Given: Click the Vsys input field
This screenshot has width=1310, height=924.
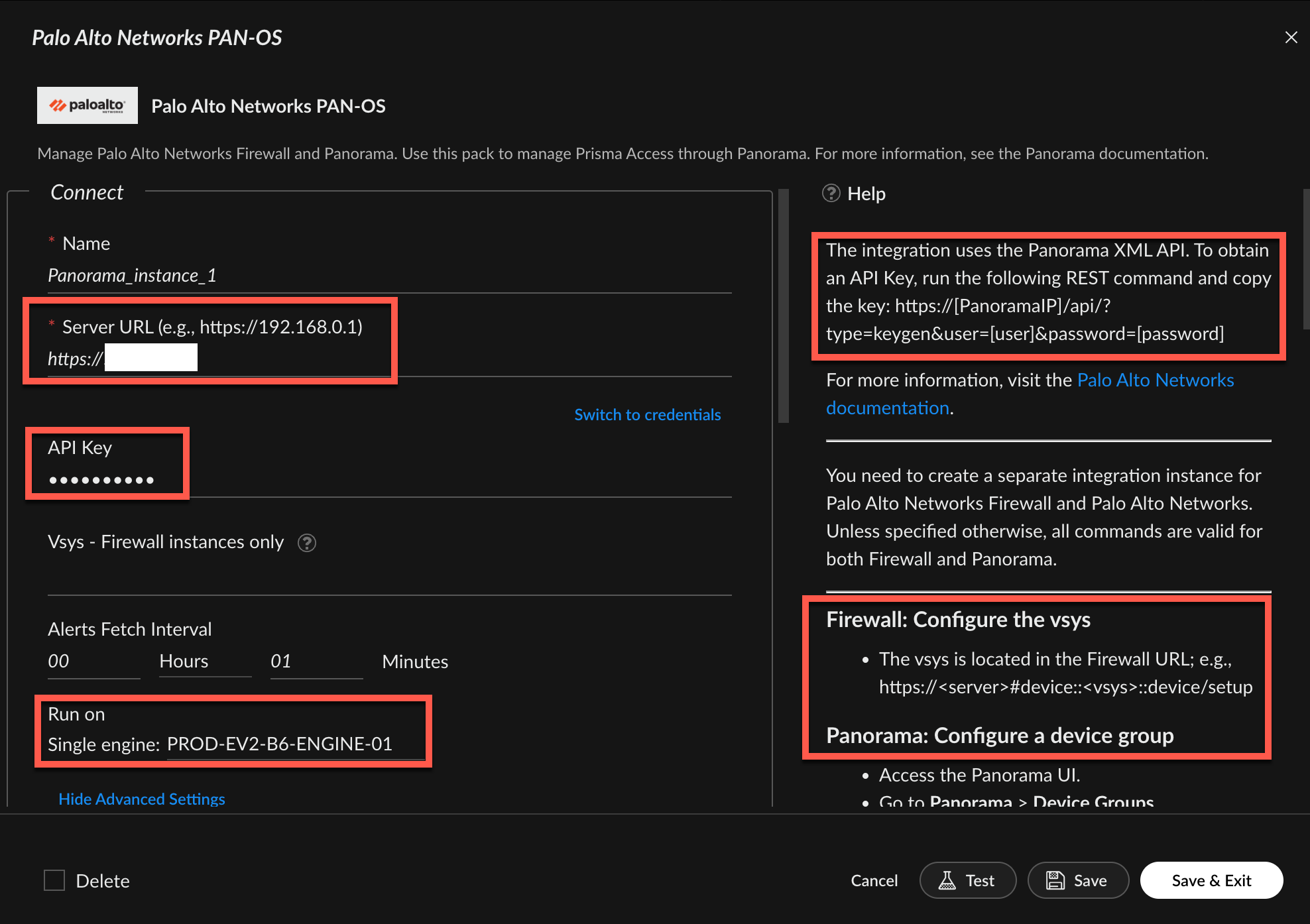Looking at the screenshot, I should coord(390,576).
